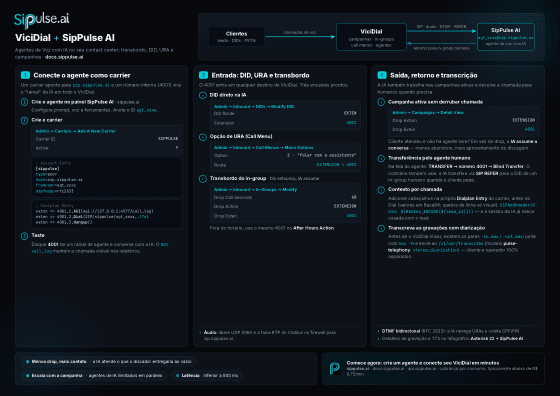Open the docs.sippulse.ai link under the title
The height and width of the screenshot is (396, 560).
[64, 57]
